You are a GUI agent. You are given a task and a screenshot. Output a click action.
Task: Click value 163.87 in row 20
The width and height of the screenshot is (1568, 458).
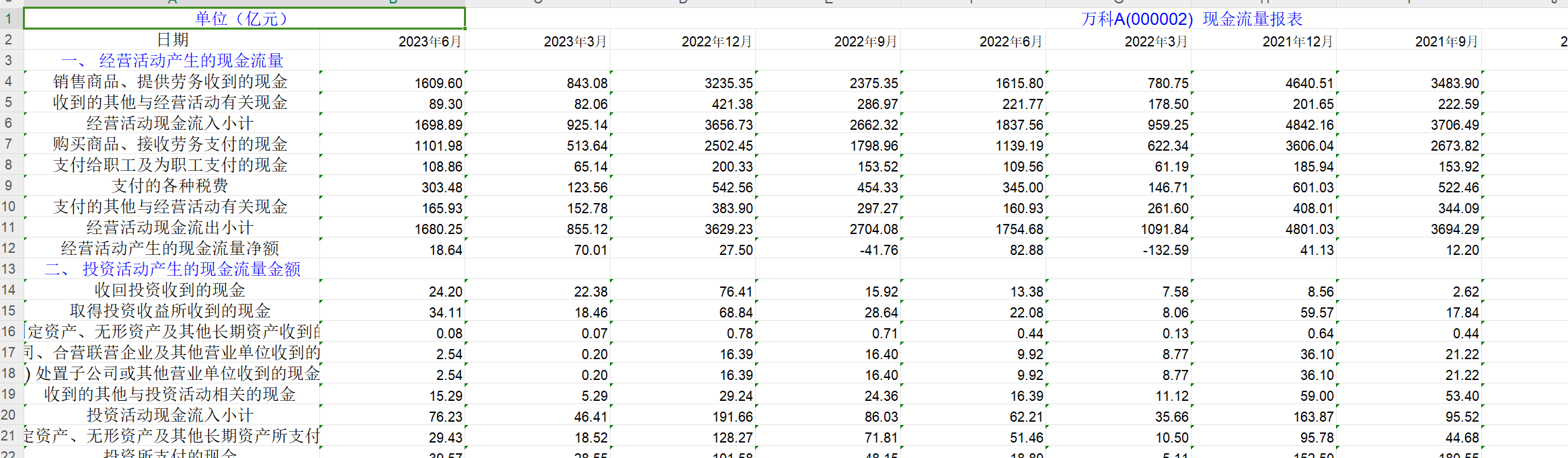pyautogui.click(x=1314, y=417)
